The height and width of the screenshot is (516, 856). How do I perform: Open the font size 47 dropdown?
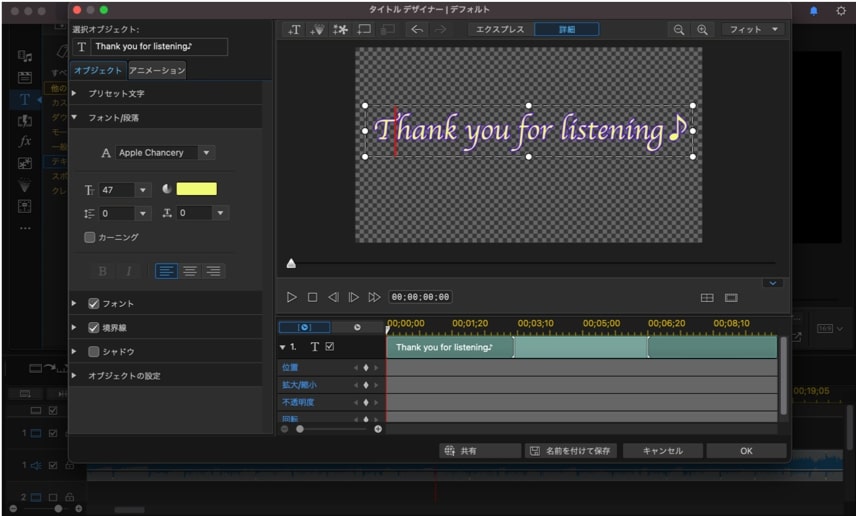pyautogui.click(x=142, y=190)
